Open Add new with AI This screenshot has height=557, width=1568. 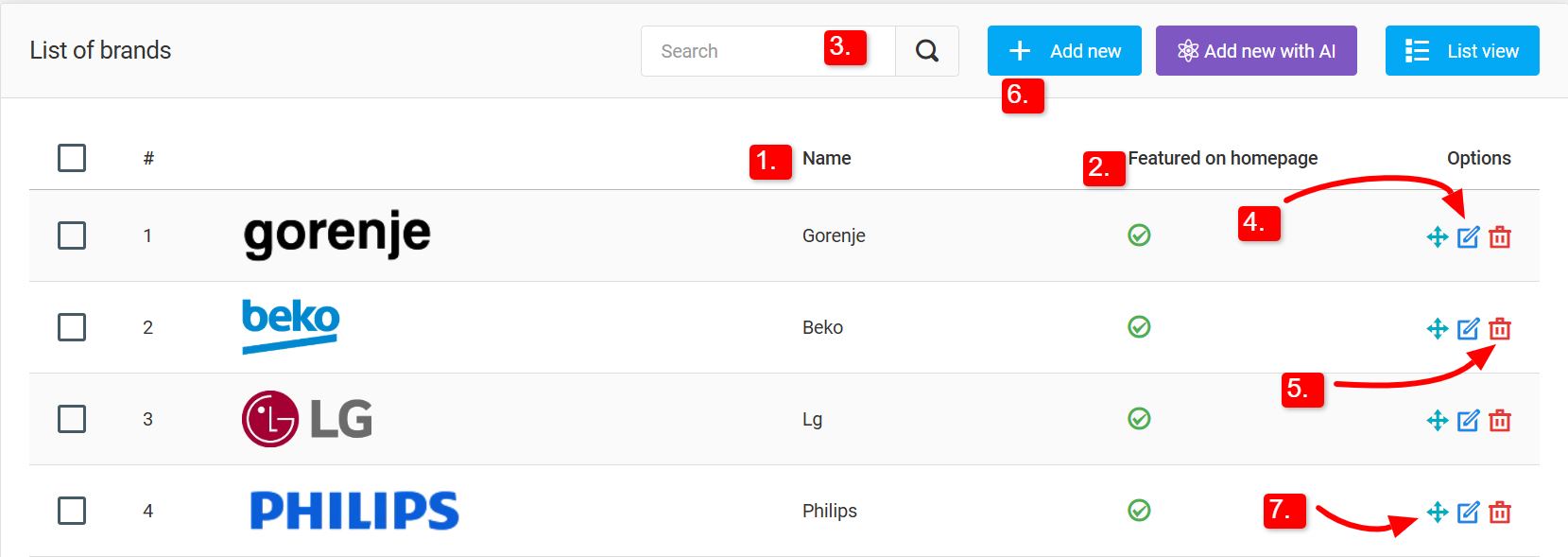pyautogui.click(x=1256, y=51)
